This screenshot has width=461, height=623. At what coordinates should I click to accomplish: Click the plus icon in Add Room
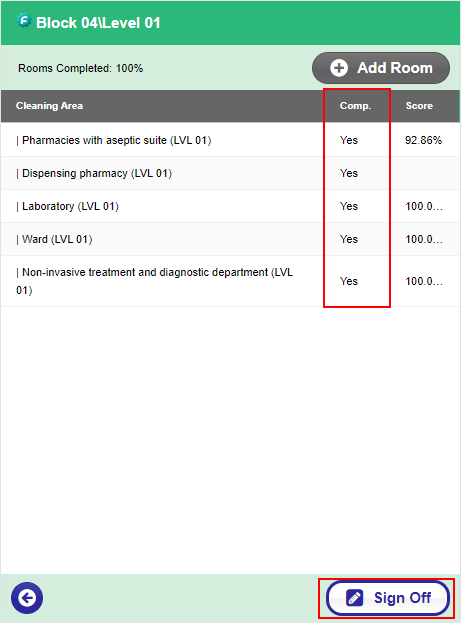coord(339,68)
